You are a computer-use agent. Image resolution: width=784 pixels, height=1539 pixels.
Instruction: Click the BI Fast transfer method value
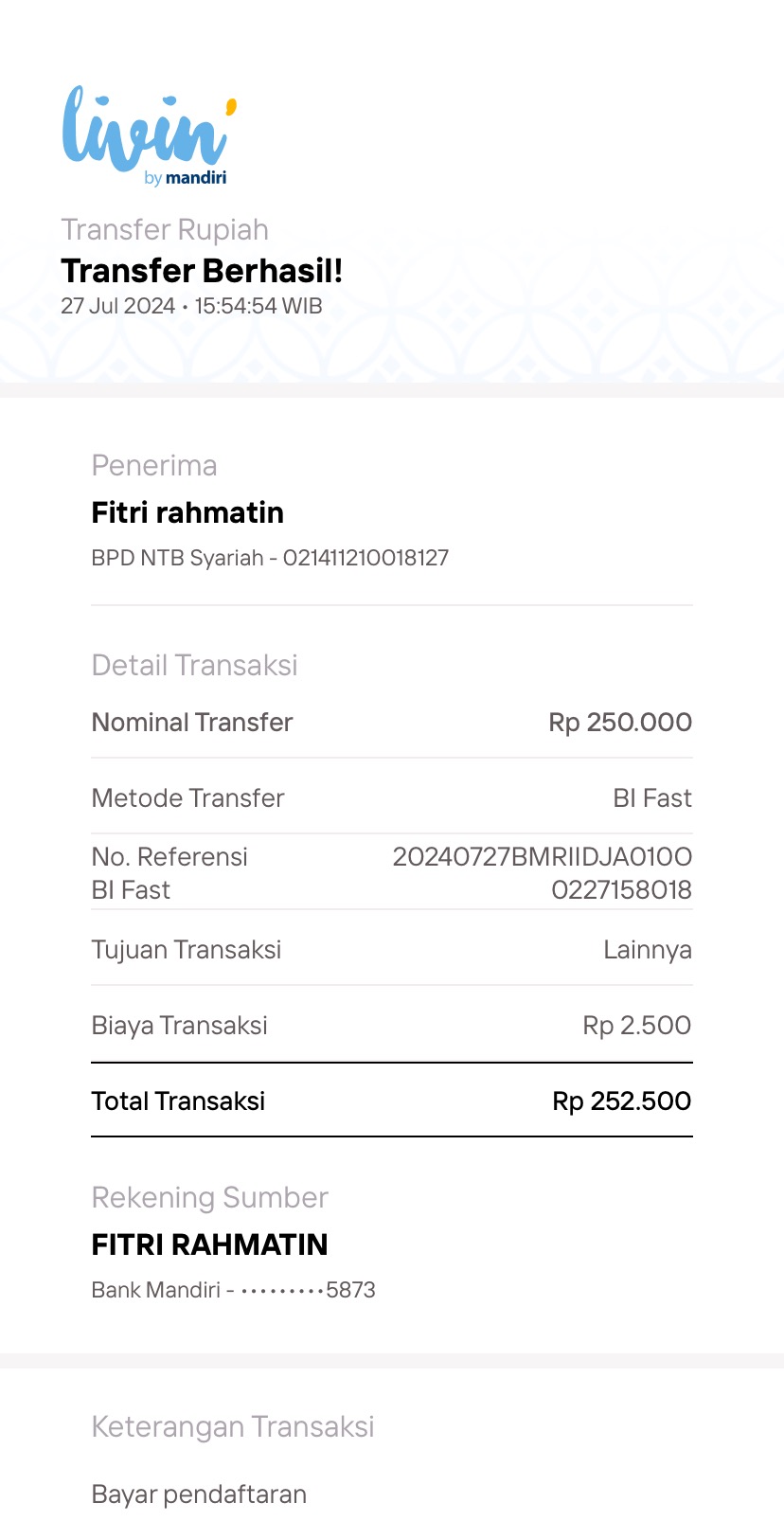652,798
